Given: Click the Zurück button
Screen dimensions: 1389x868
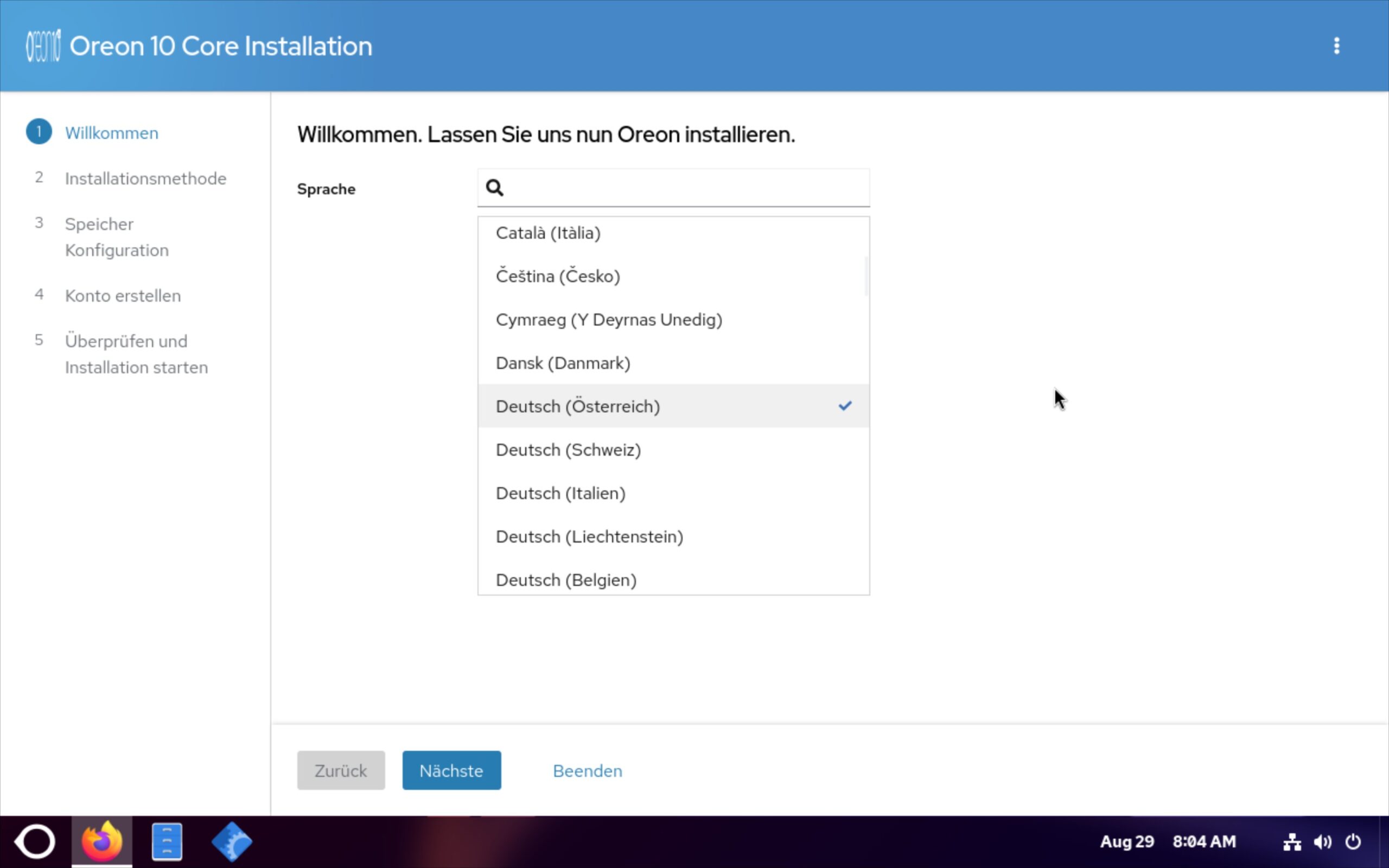Looking at the screenshot, I should coord(341,770).
